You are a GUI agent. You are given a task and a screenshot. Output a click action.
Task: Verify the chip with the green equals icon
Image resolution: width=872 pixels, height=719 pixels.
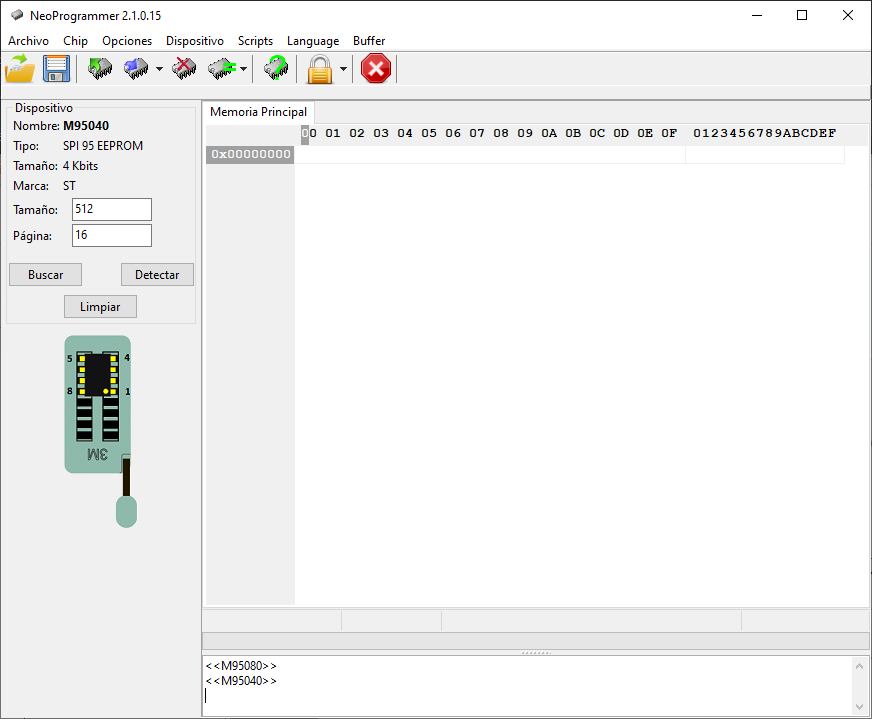[x=222, y=68]
